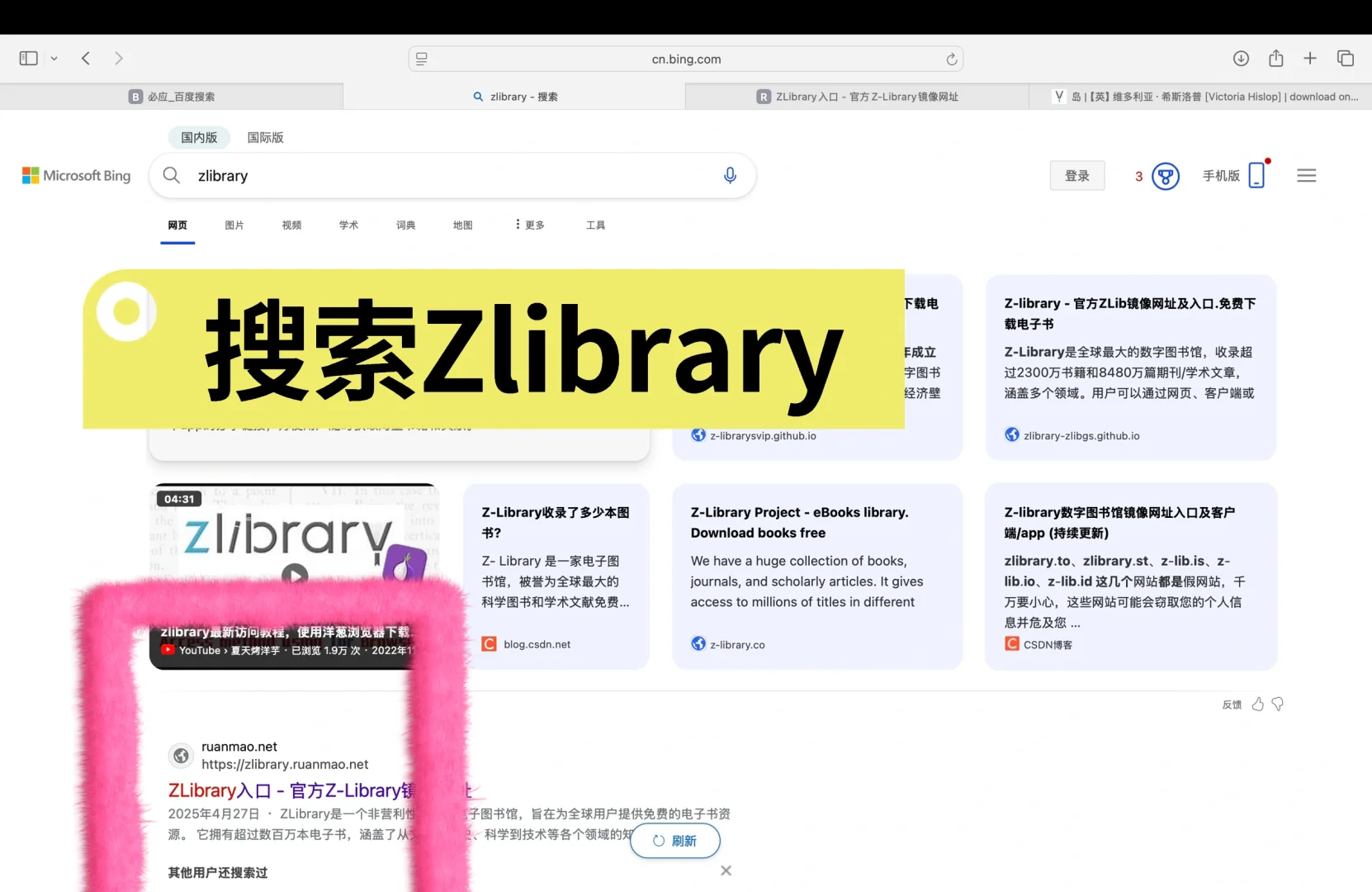Click the thumbs up icon
Viewport: 1372px width, 892px height.
pos(1258,704)
